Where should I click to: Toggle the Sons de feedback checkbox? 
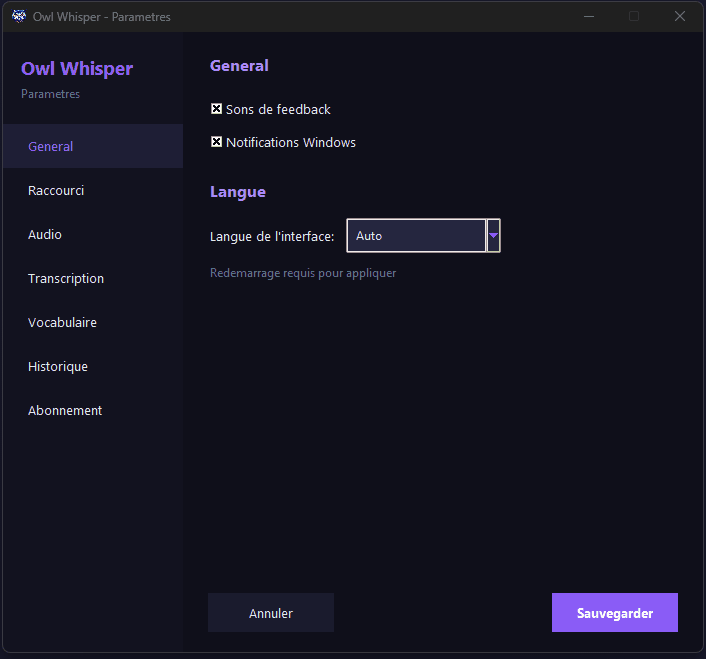[217, 109]
